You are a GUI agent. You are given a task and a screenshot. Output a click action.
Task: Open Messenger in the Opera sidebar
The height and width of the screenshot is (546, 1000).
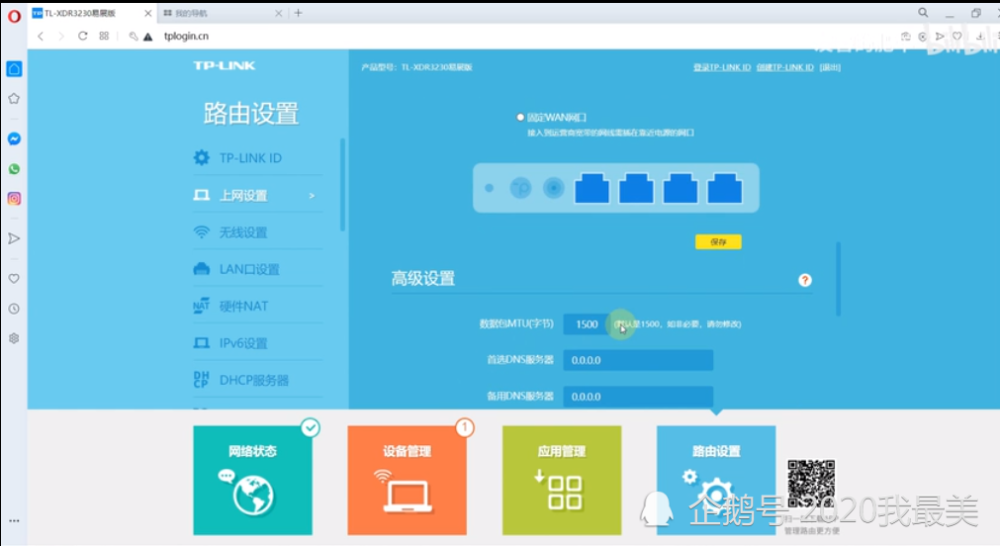tap(14, 139)
